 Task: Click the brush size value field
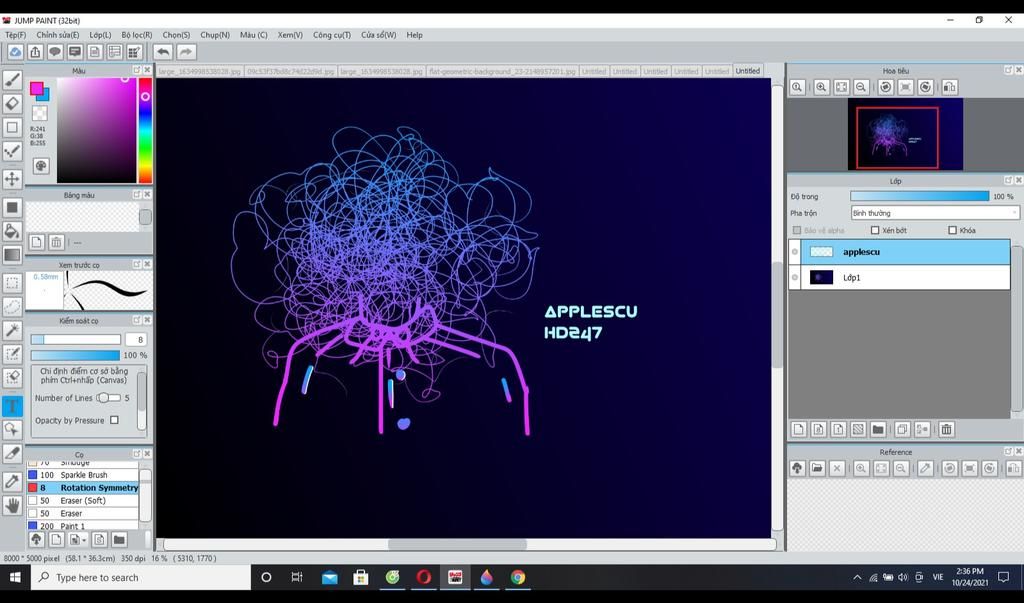pyautogui.click(x=136, y=339)
